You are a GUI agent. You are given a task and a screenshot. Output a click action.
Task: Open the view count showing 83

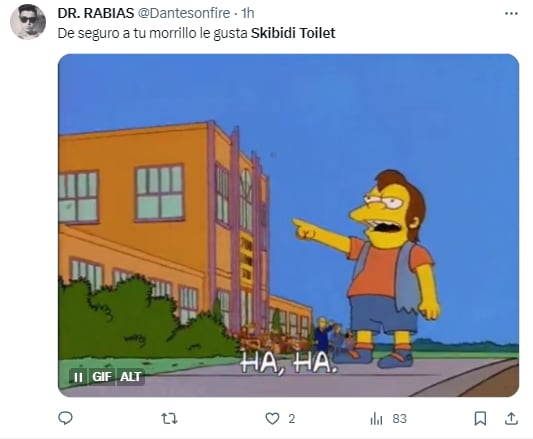click(399, 419)
